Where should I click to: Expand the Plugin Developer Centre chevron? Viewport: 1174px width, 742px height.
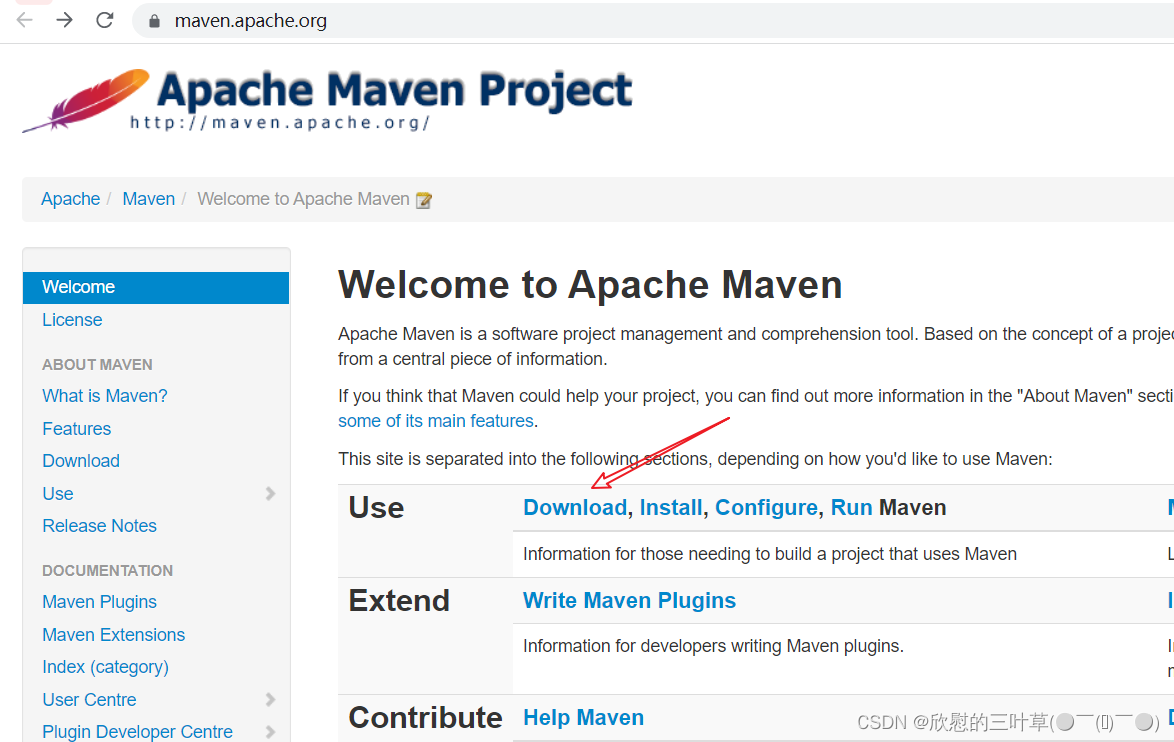pos(270,732)
